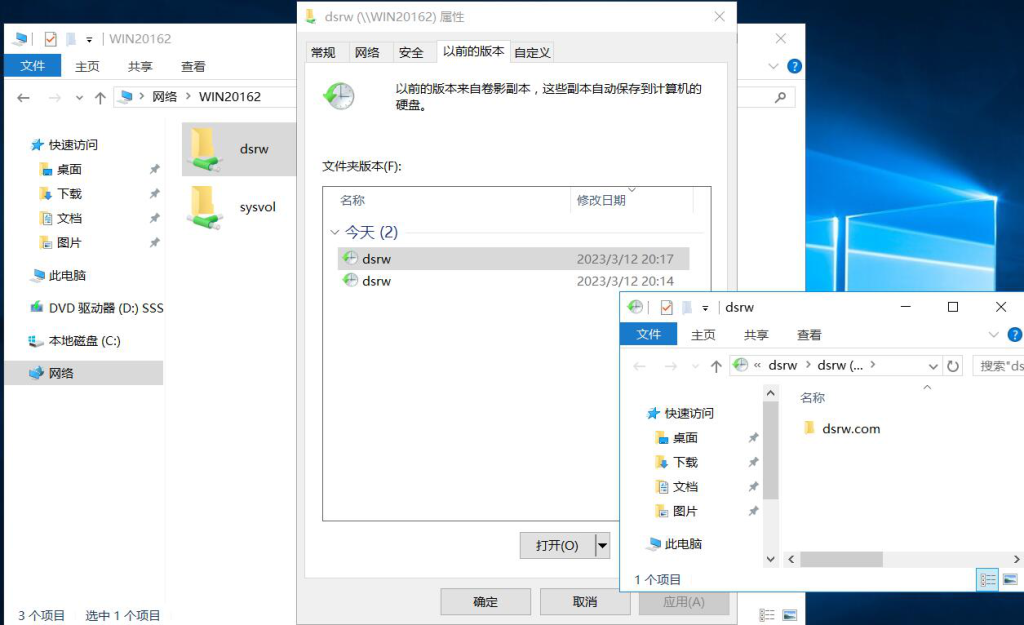The height and width of the screenshot is (625, 1024).
Task: Open 文件 menu in small dsrw window
Action: 648,334
